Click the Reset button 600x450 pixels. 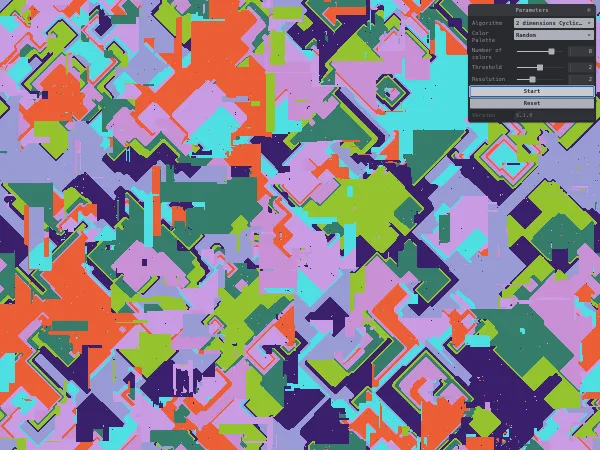click(532, 103)
